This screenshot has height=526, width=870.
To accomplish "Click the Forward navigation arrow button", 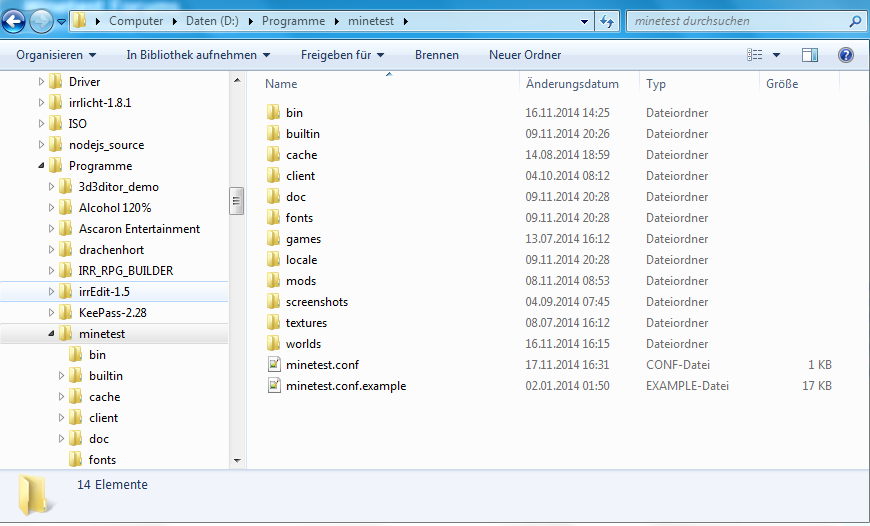I will click(42, 20).
